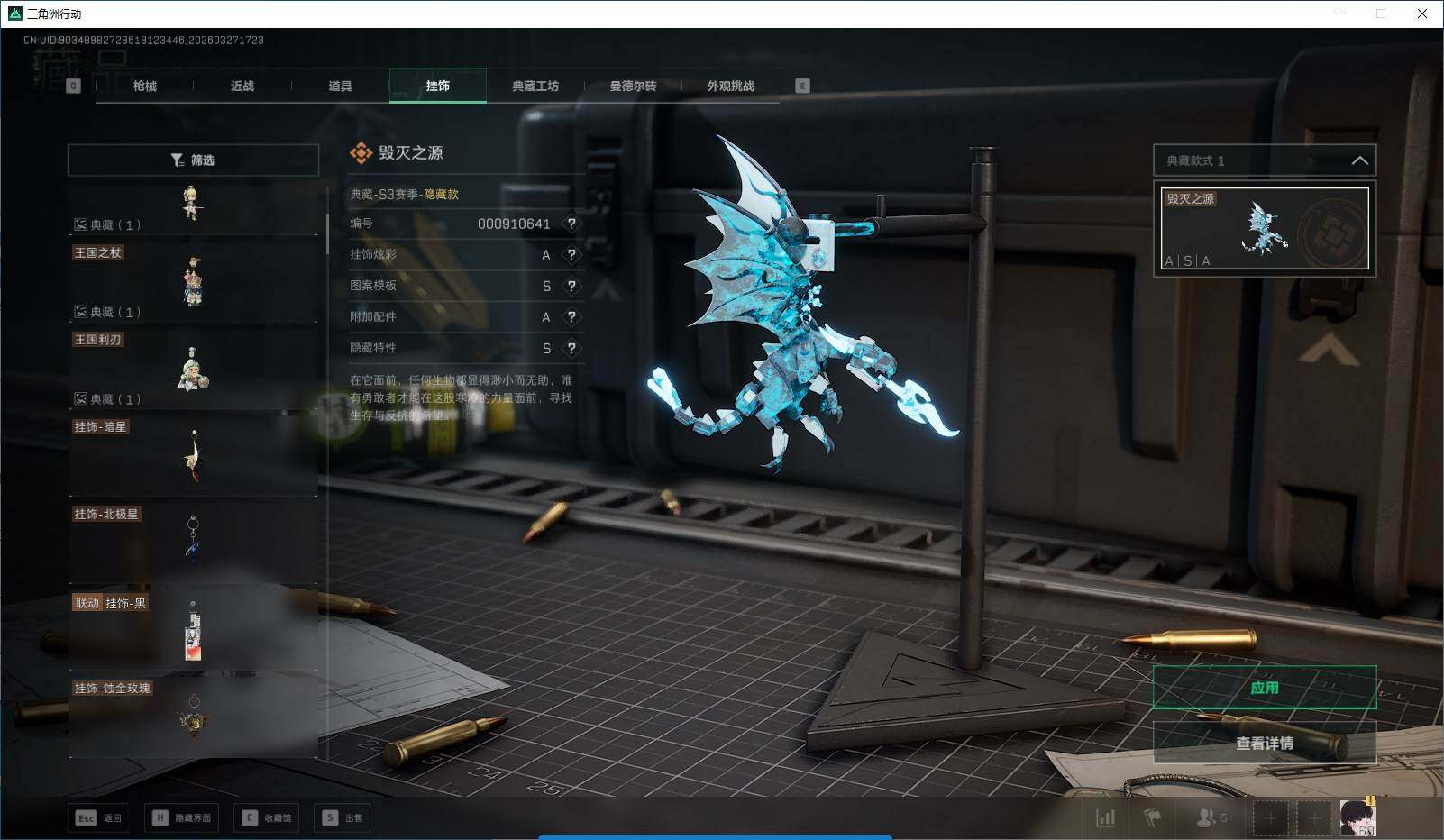Click the question mark beside 附加配件
1444x840 pixels.
coord(571,317)
